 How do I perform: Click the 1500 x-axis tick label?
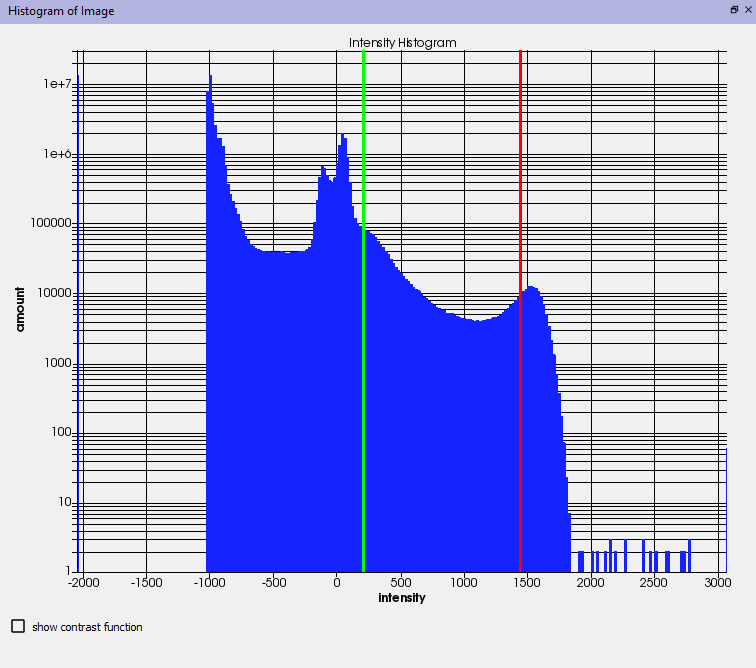[527, 583]
